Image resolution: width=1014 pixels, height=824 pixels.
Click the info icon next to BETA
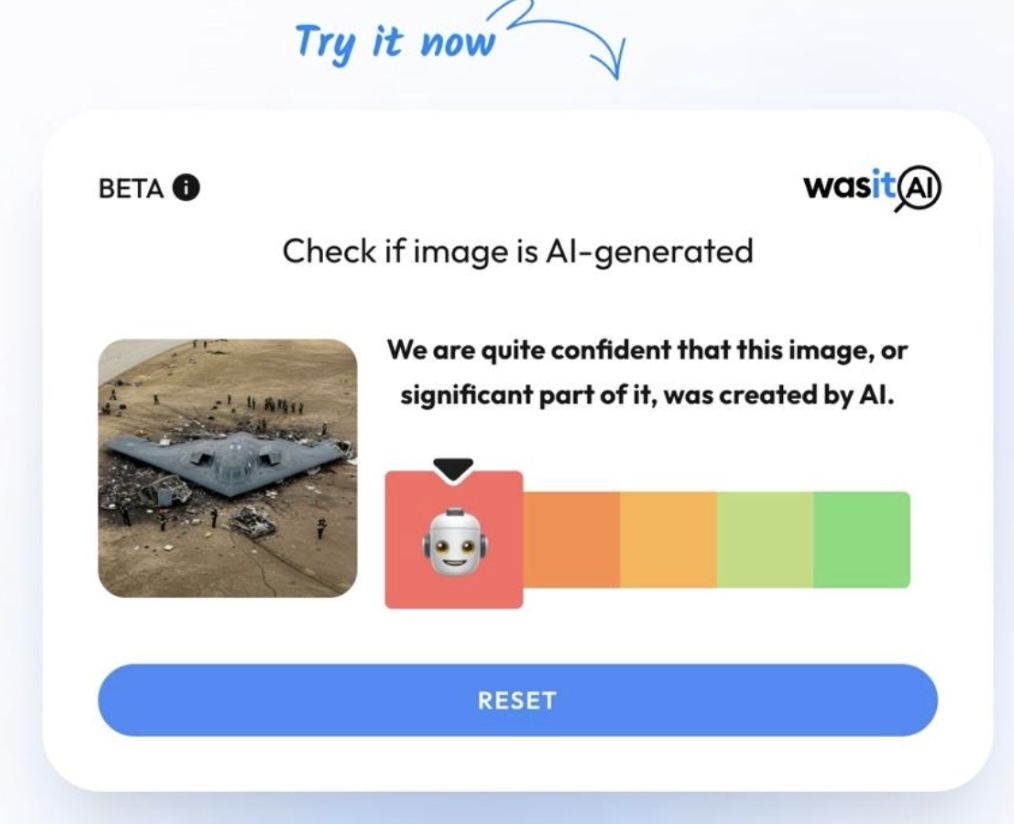[x=186, y=188]
